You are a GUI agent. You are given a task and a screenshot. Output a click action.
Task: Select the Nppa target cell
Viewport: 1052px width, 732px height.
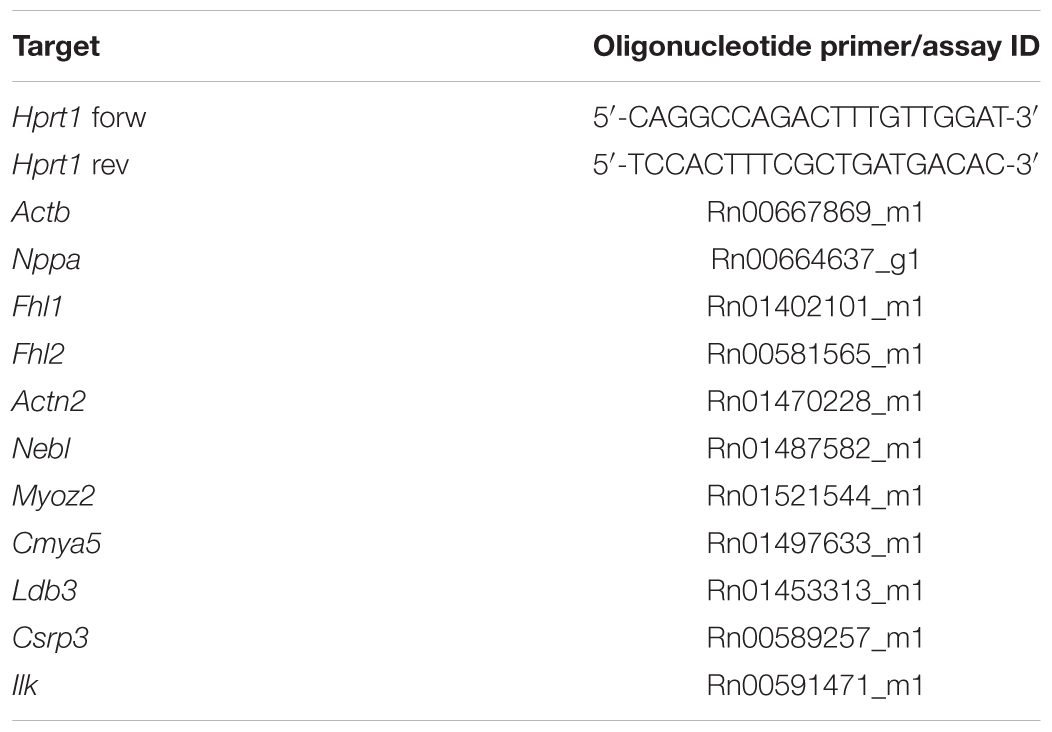pyautogui.click(x=46, y=260)
